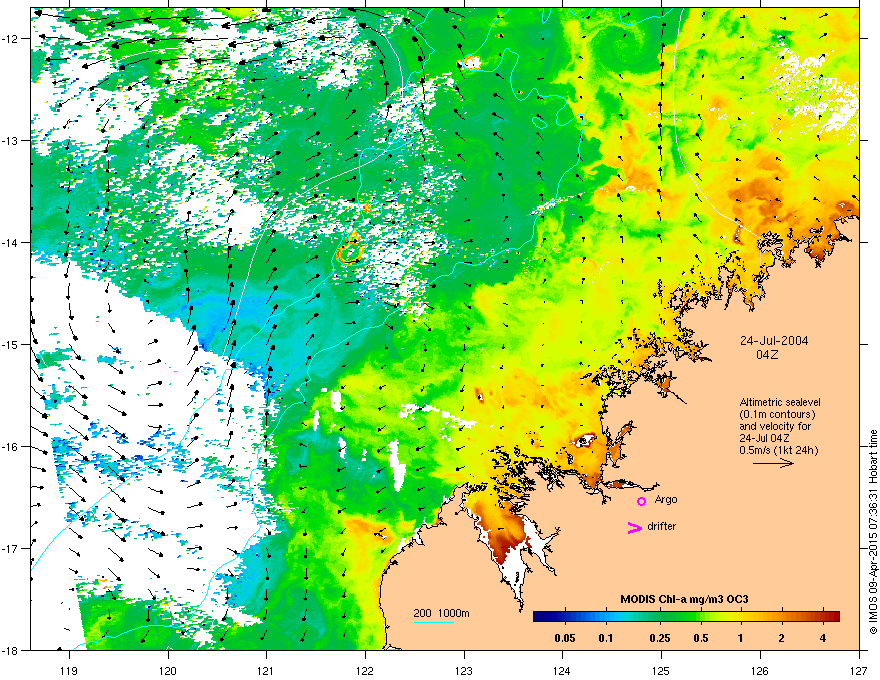Click the 'MODIS Chl-a mg/m3 OC3' title
The image size is (880, 680).
[684, 599]
